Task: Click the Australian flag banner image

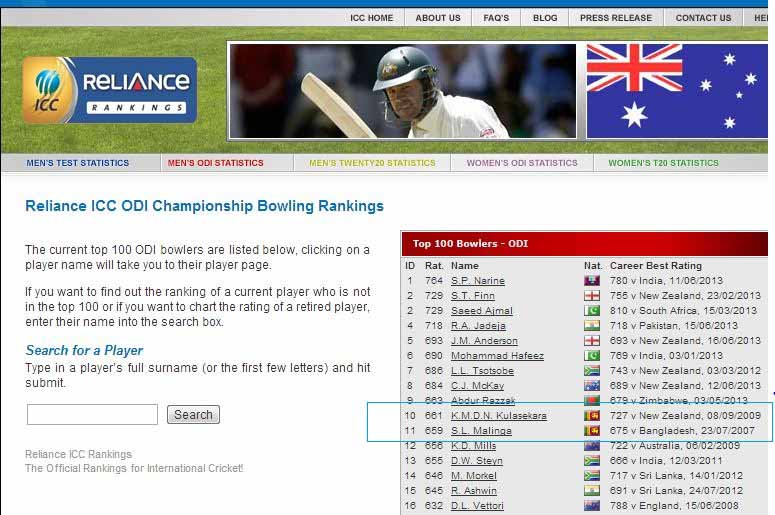Action: [x=677, y=91]
